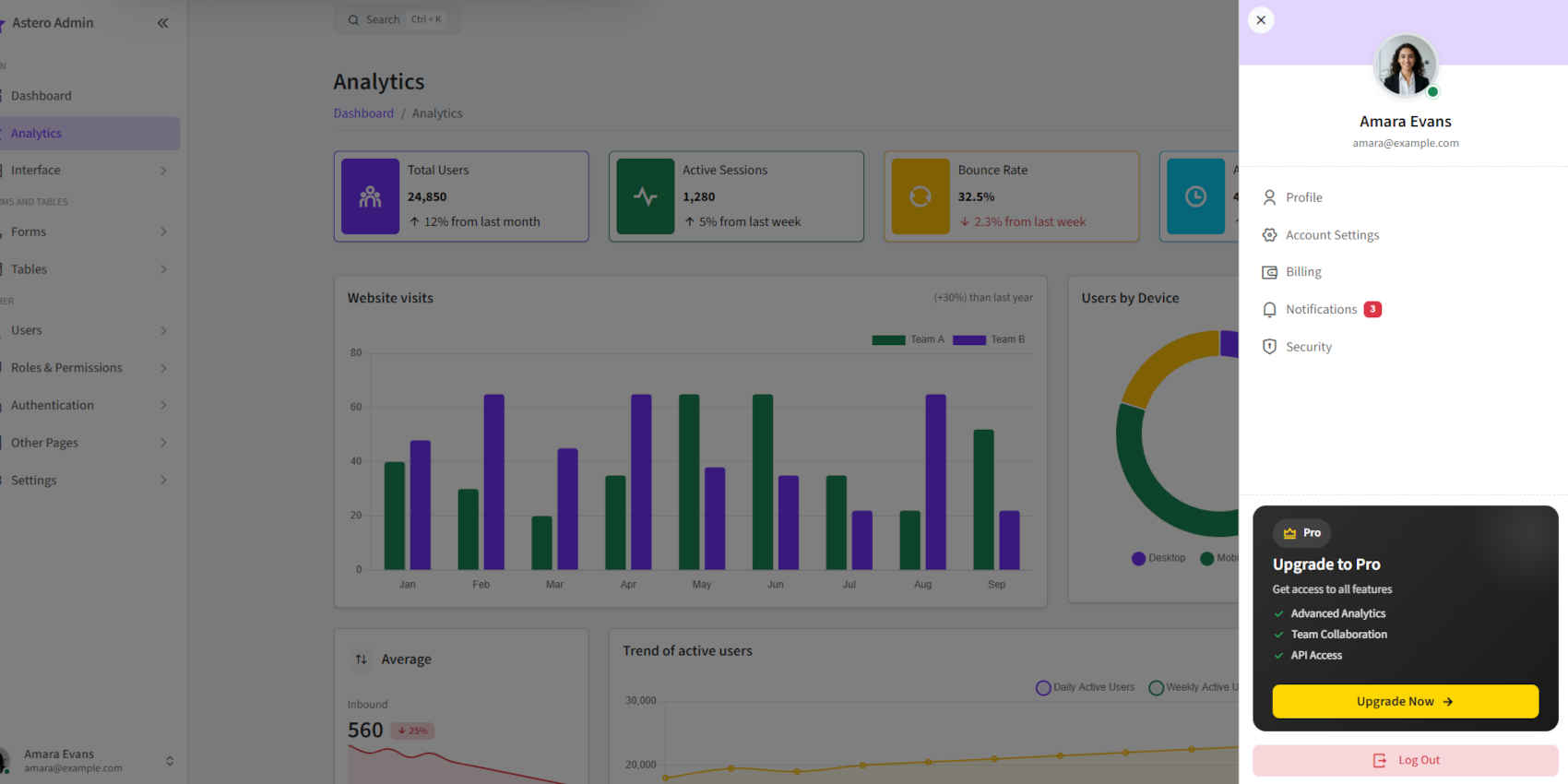Click the Log Out button
The width and height of the screenshot is (1568, 784).
1405,760
